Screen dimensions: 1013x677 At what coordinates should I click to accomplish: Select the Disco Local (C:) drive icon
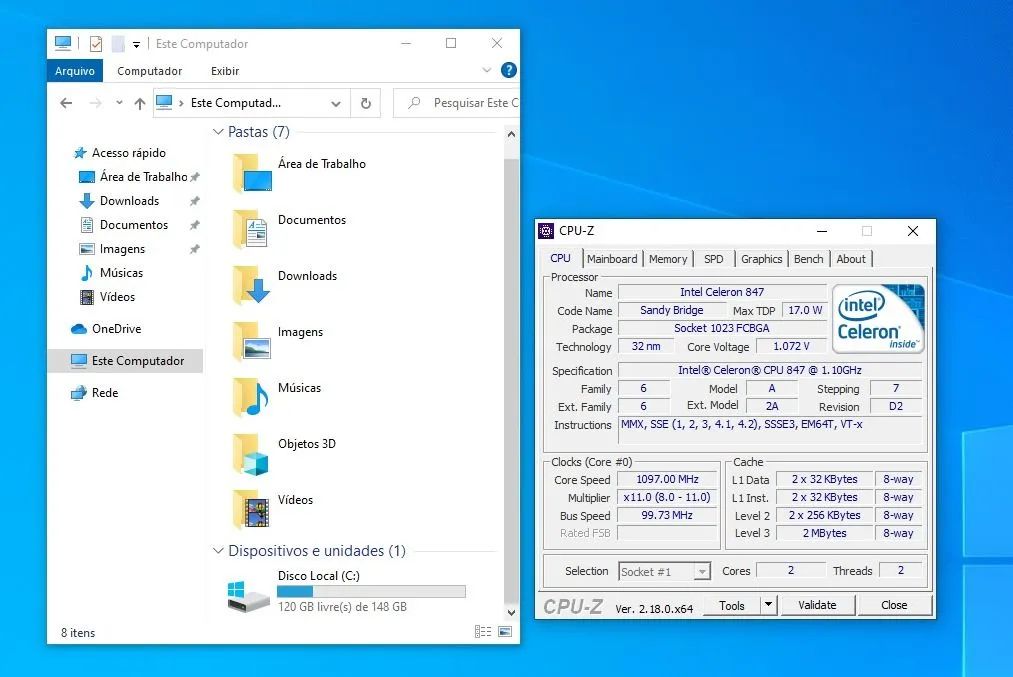(248, 596)
